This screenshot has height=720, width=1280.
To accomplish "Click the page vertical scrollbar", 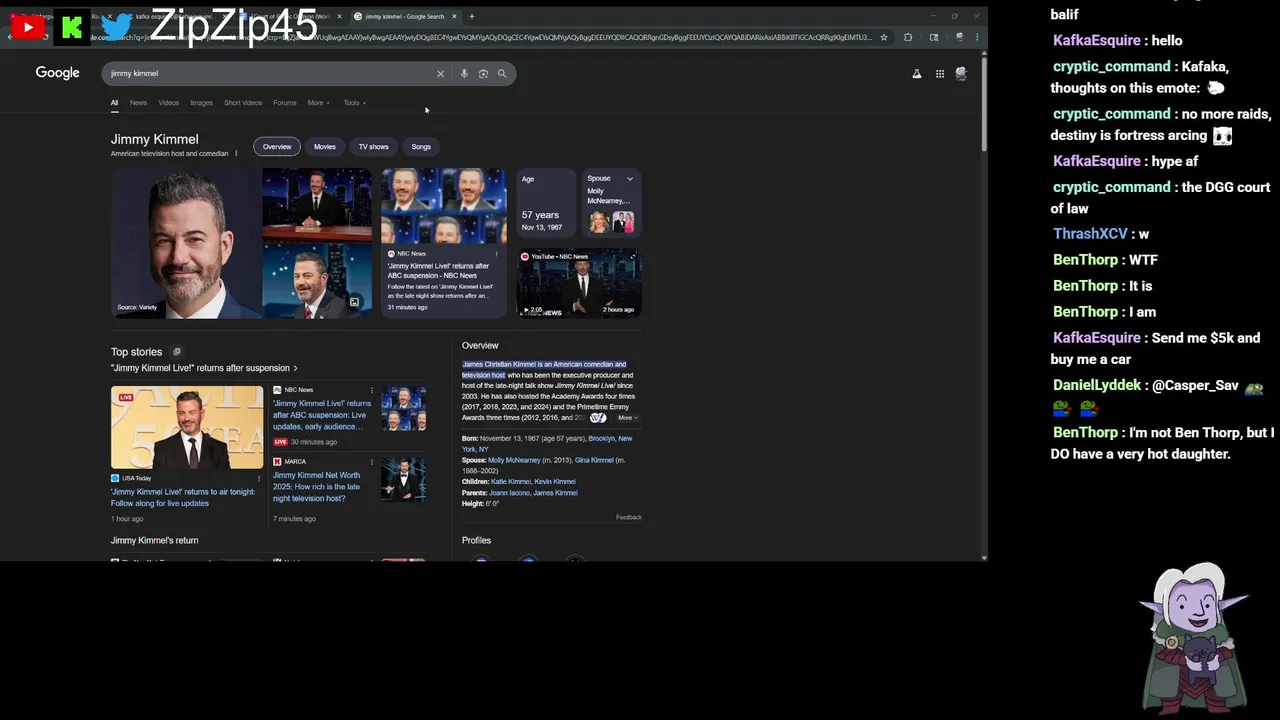I will (x=984, y=105).
